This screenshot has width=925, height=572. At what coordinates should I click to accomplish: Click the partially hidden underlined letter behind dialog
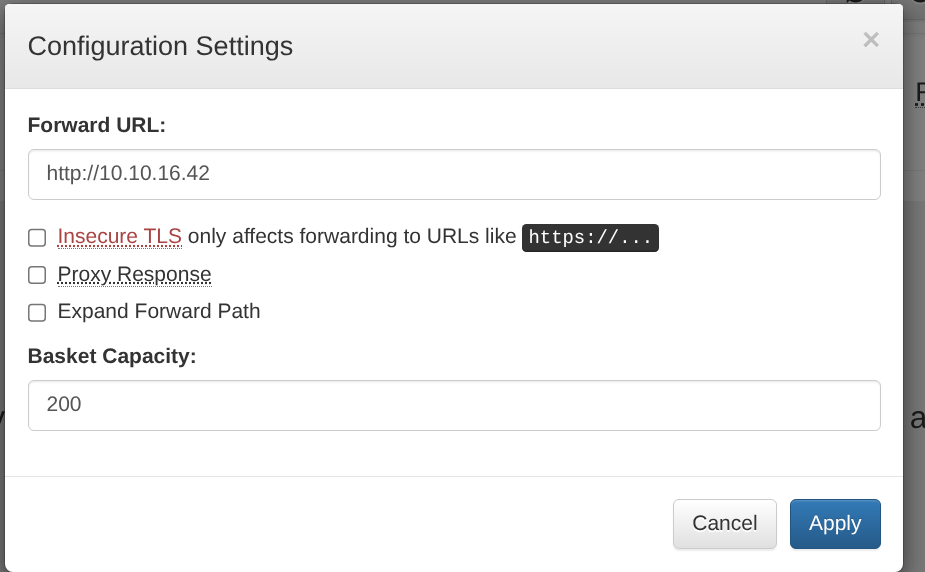919,95
